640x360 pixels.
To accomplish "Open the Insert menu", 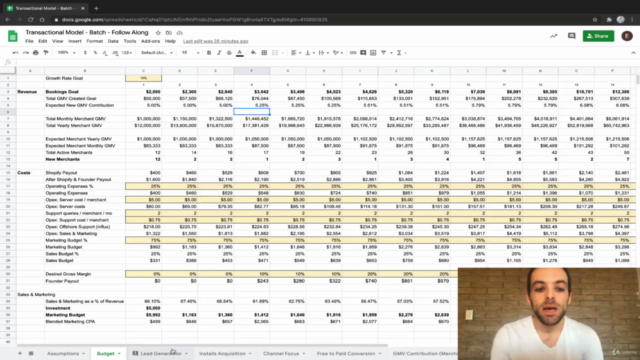I will point(75,41).
